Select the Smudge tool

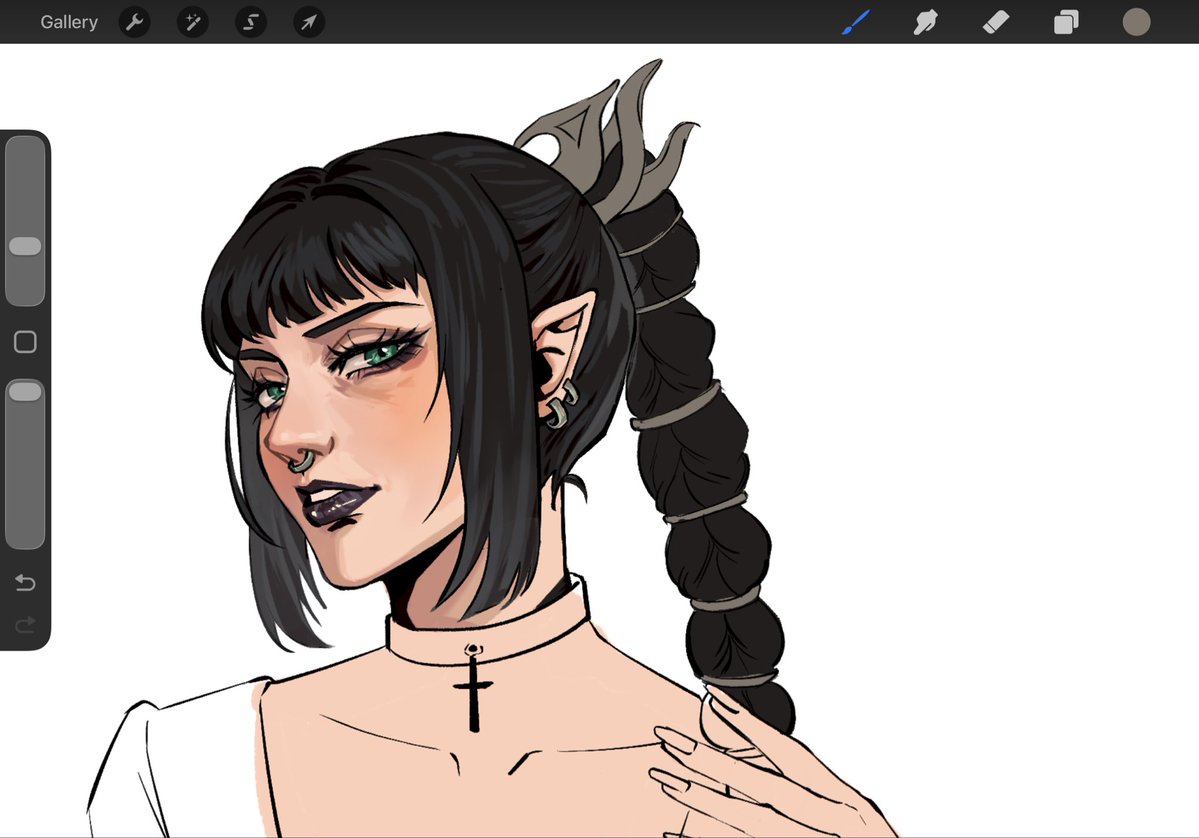click(925, 22)
